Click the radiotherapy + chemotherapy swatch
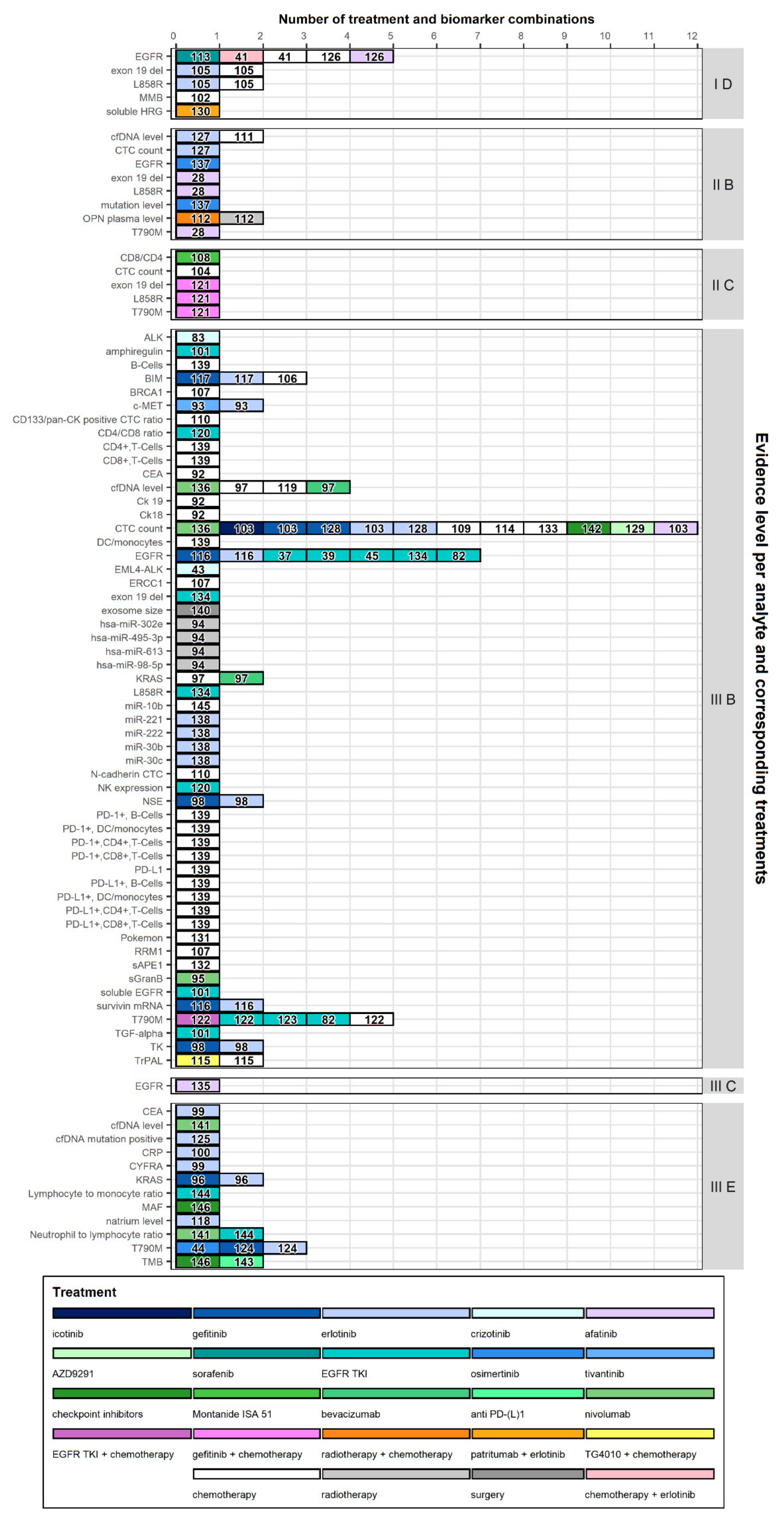This screenshot has width=784, height=1522. pyautogui.click(x=396, y=1433)
